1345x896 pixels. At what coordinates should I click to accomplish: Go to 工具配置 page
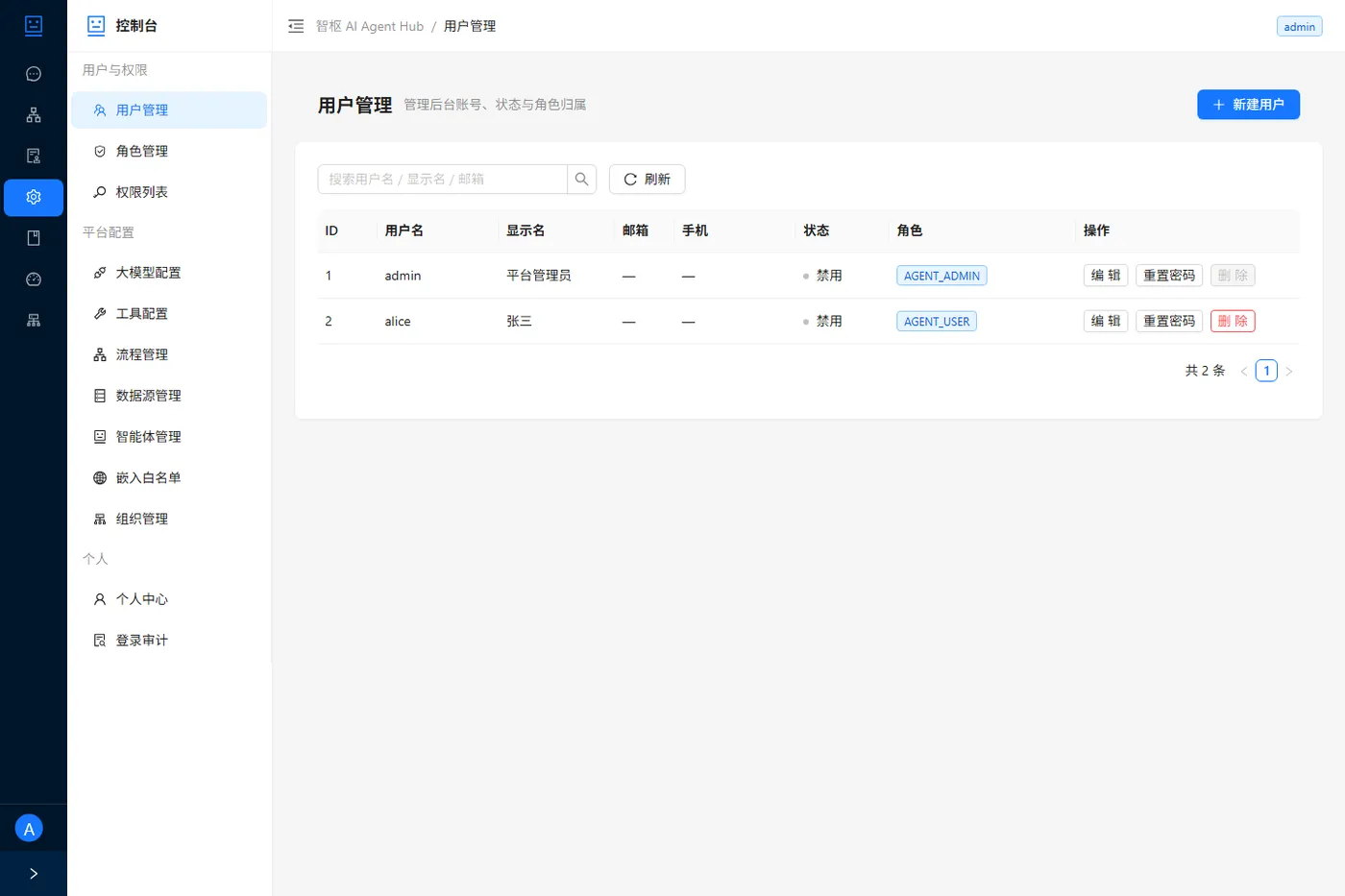pos(169,314)
